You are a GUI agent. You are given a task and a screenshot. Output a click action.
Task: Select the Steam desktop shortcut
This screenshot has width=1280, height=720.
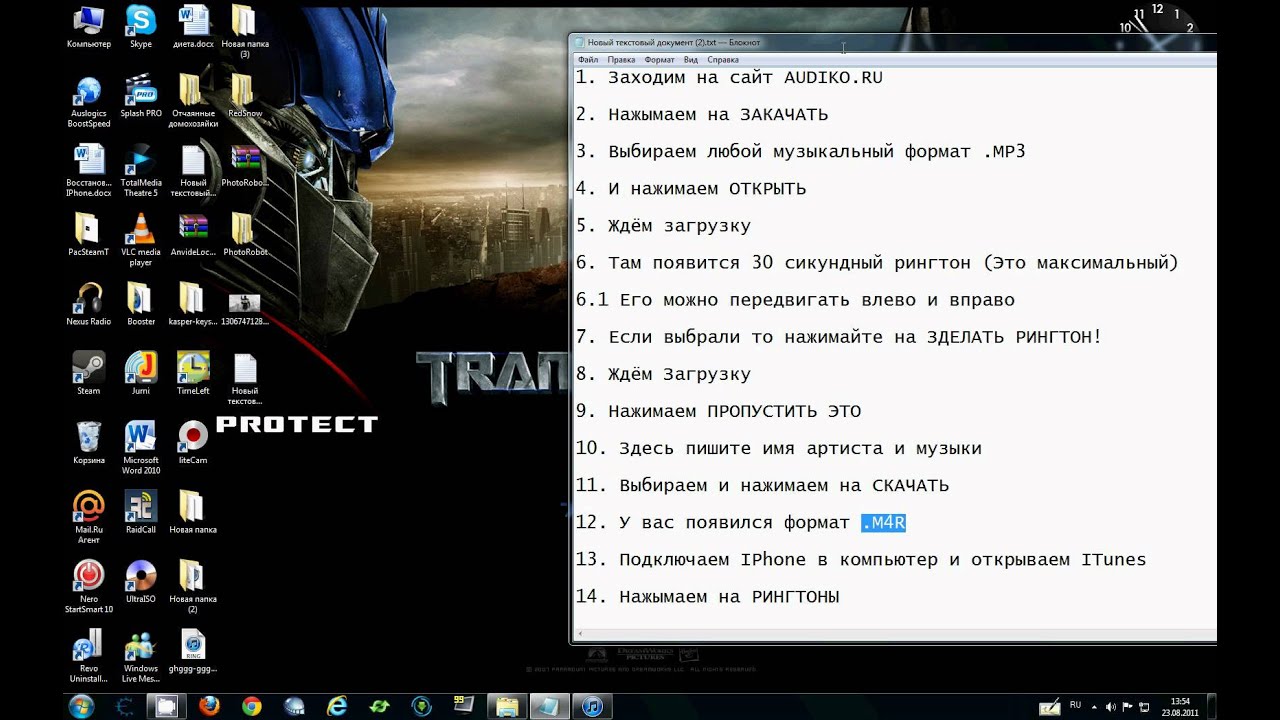coord(89,373)
